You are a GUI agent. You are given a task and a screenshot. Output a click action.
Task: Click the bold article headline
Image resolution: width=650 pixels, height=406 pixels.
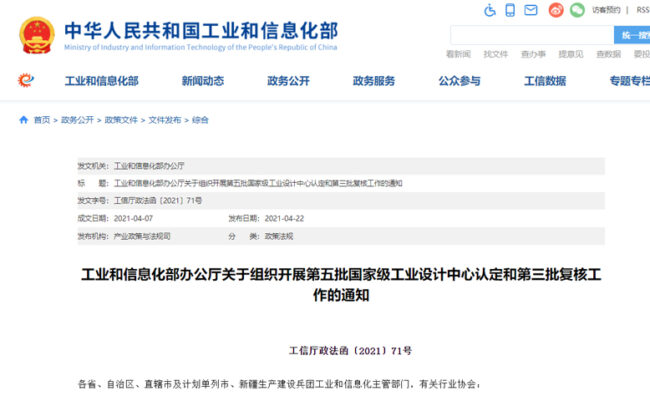tap(341, 284)
